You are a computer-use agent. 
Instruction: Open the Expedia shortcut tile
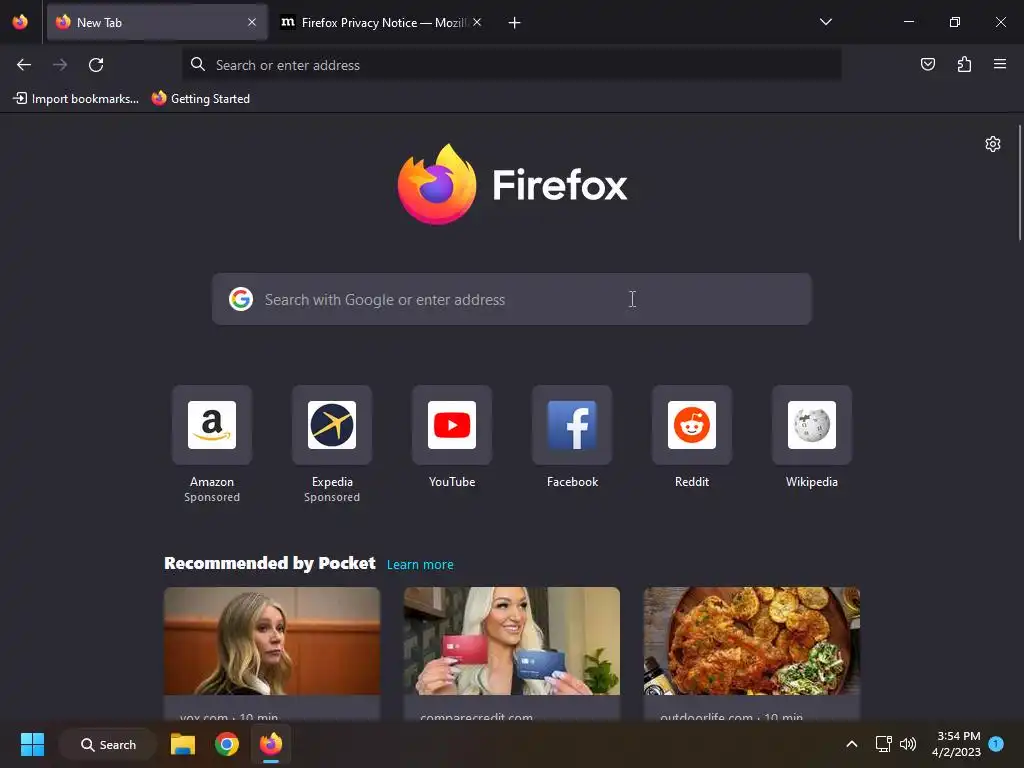tap(332, 425)
